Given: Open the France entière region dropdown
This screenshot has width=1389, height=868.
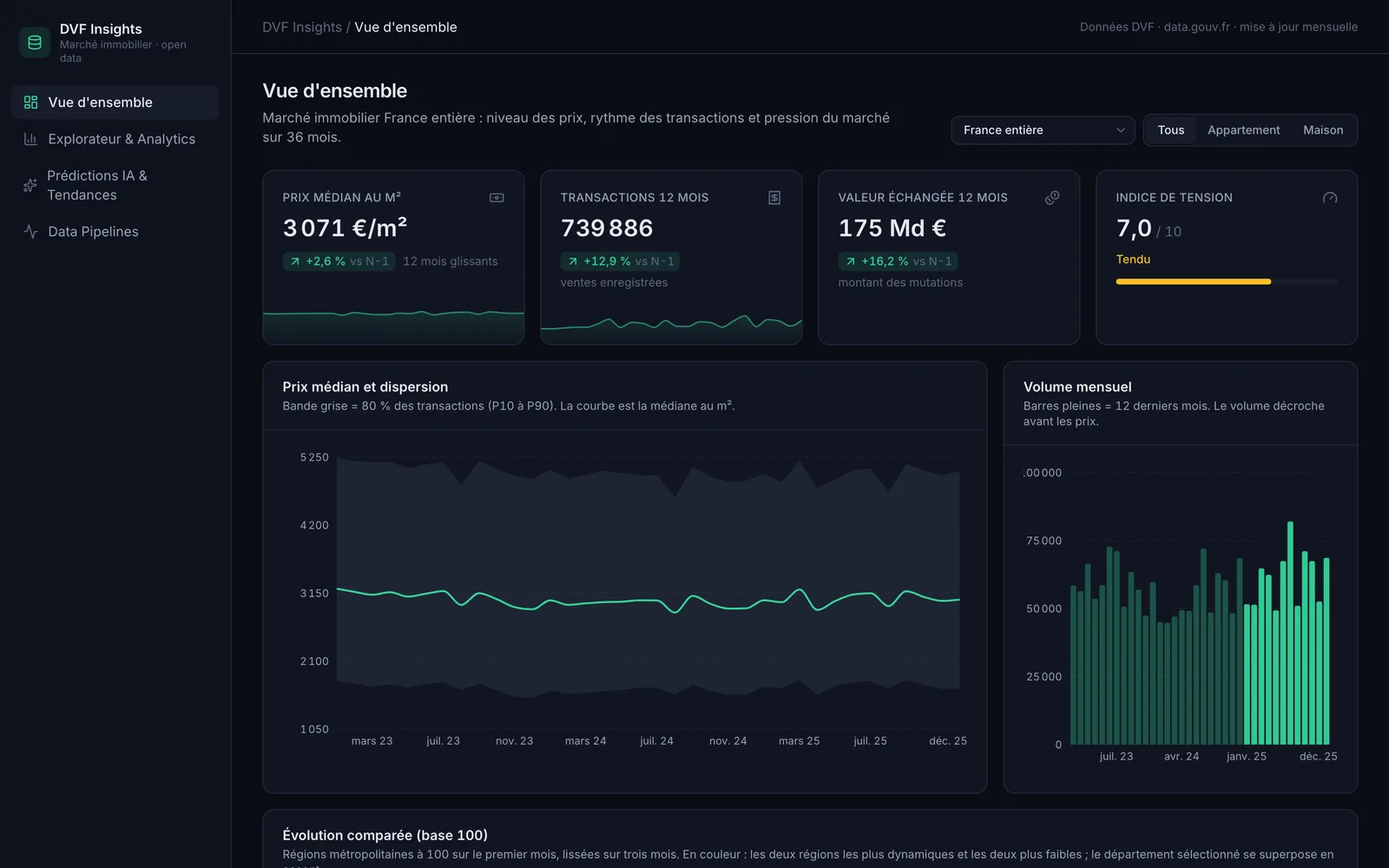Looking at the screenshot, I should (1043, 130).
